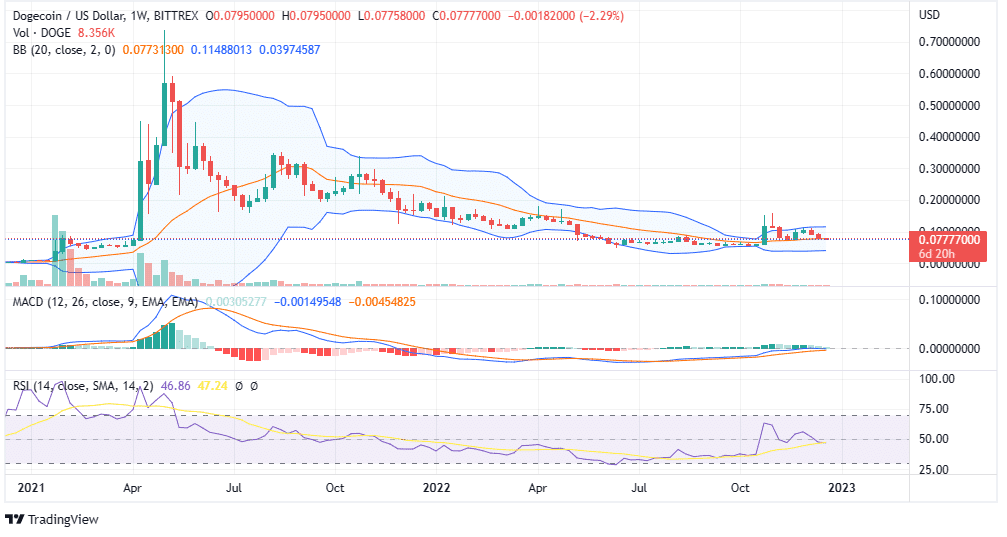Viewport: 1007px width, 537px height.
Task: Click the Vol · DOGE indicator label
Action: pos(42,33)
